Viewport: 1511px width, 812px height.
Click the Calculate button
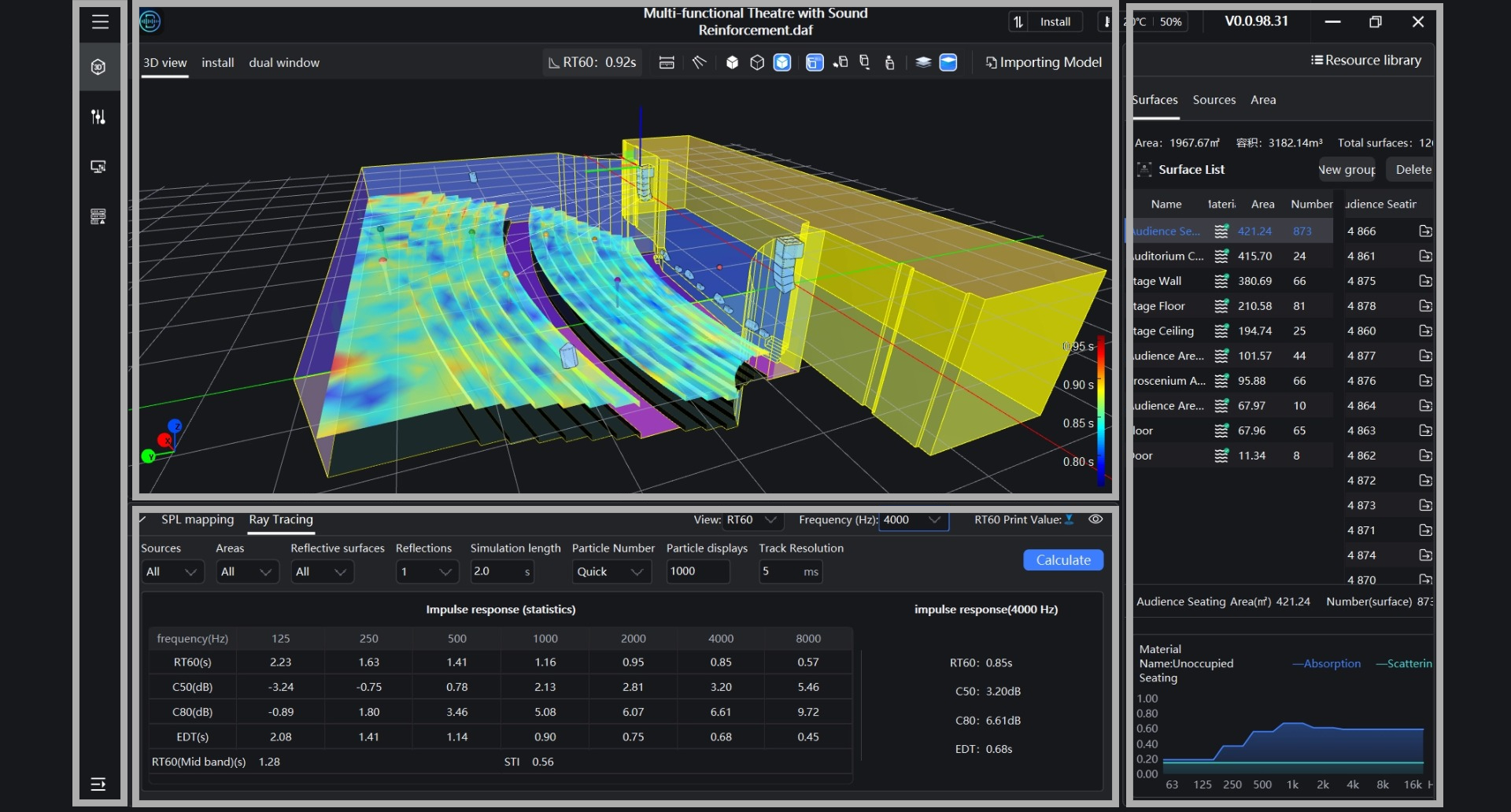coord(1063,560)
